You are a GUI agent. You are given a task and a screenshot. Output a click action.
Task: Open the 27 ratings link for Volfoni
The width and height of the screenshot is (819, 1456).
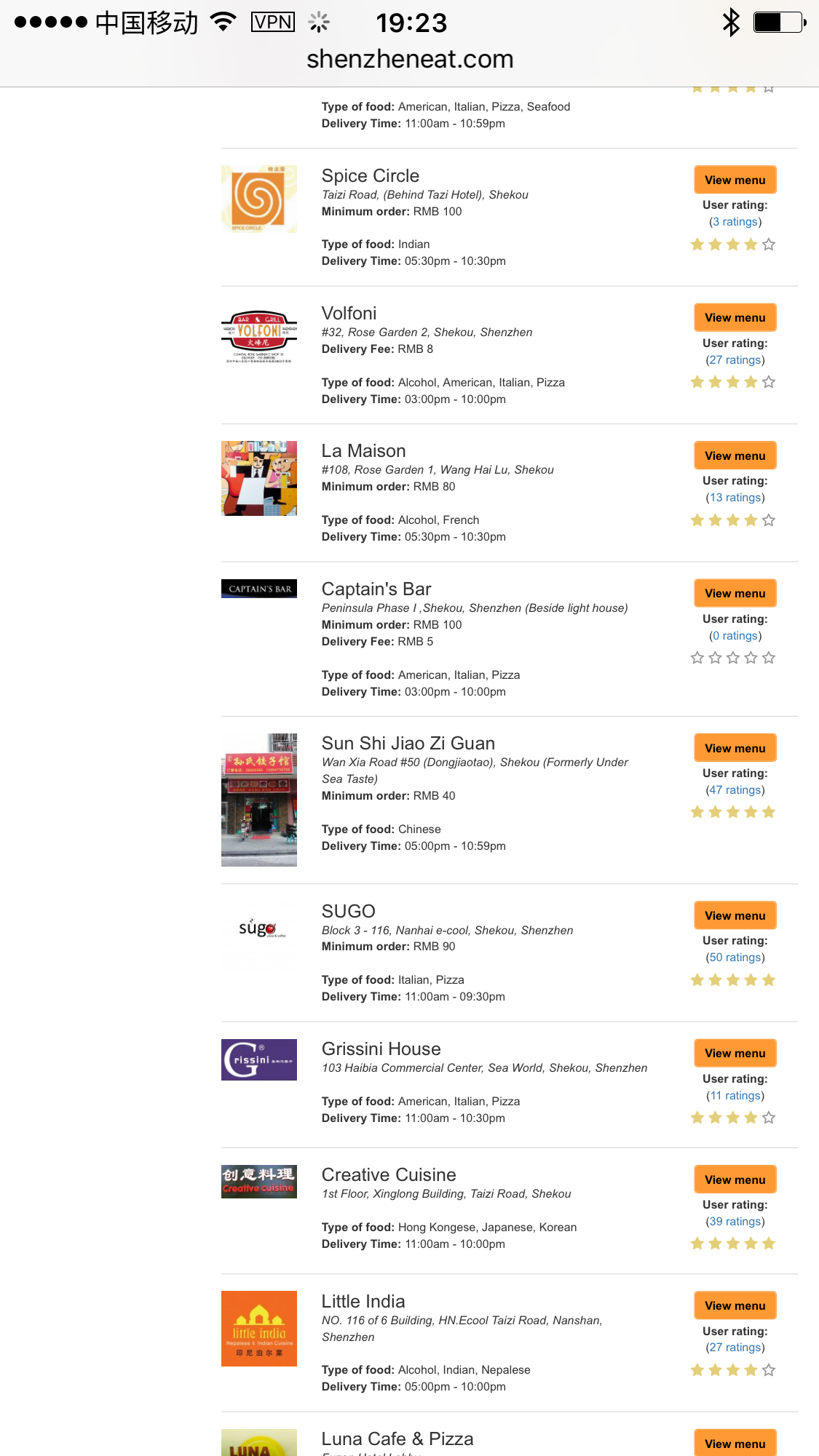coord(735,360)
